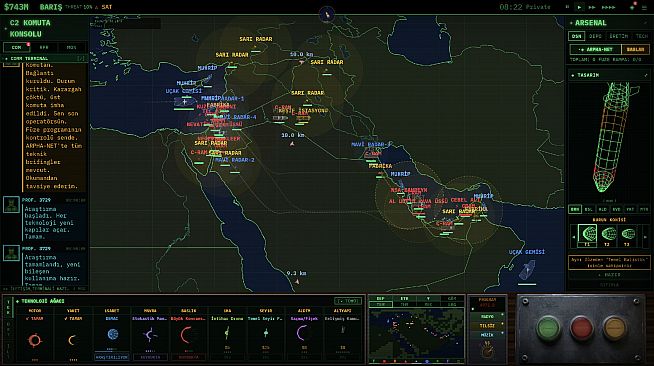Select the MOTOR technology node icon

(35, 340)
